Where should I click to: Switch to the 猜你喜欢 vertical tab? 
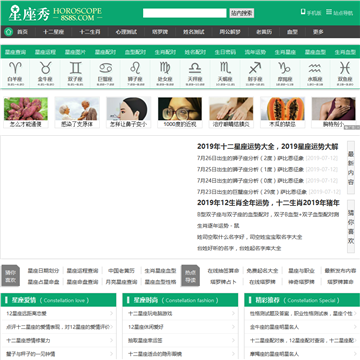coord(351,226)
